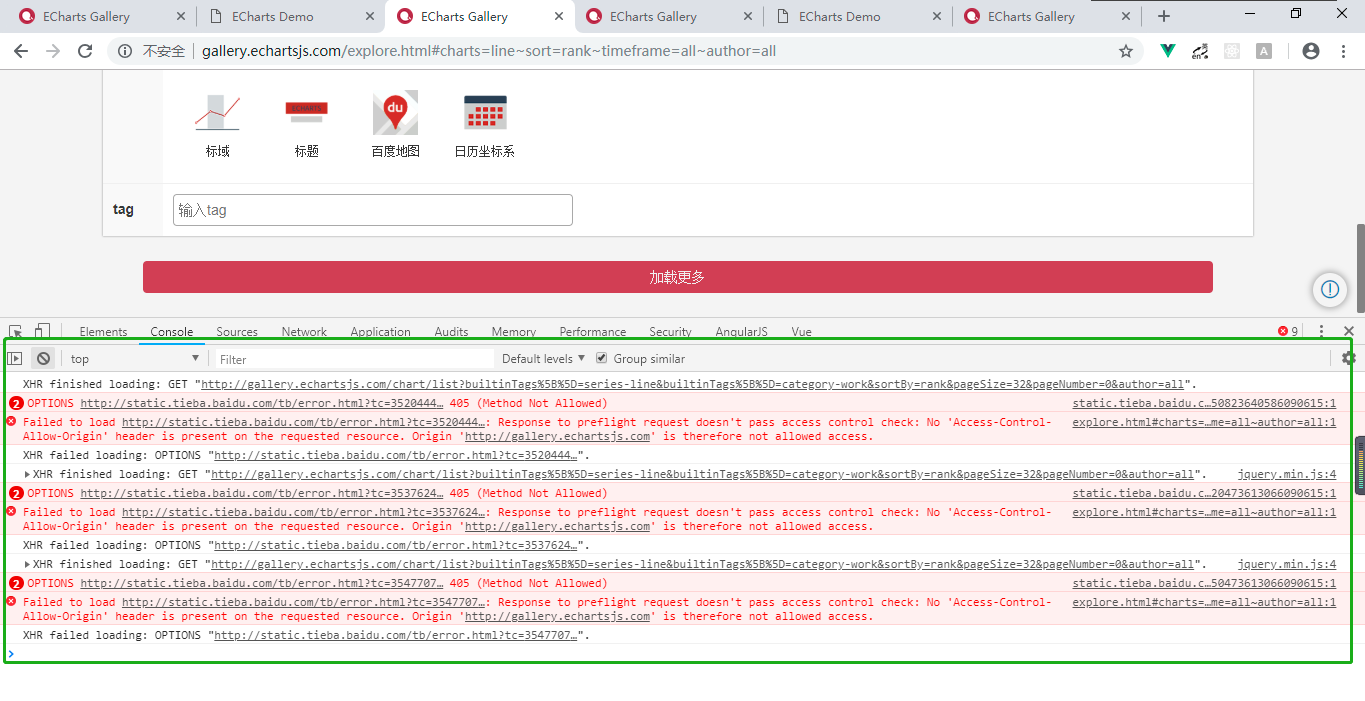Open a new tab with the plus button
This screenshot has height=701, width=1365.
pyautogui.click(x=1164, y=16)
